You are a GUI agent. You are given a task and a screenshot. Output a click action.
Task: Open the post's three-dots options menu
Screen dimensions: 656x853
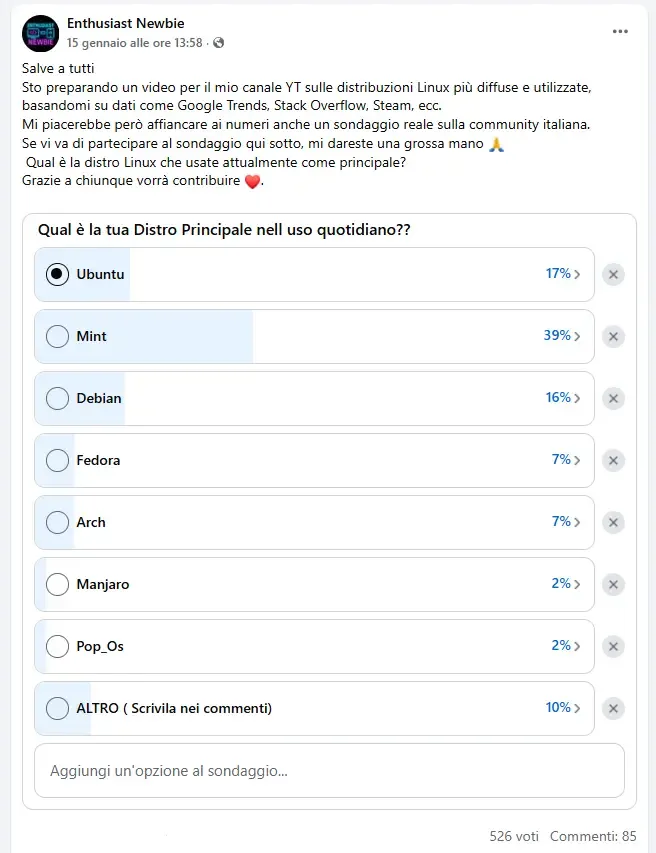tap(621, 31)
